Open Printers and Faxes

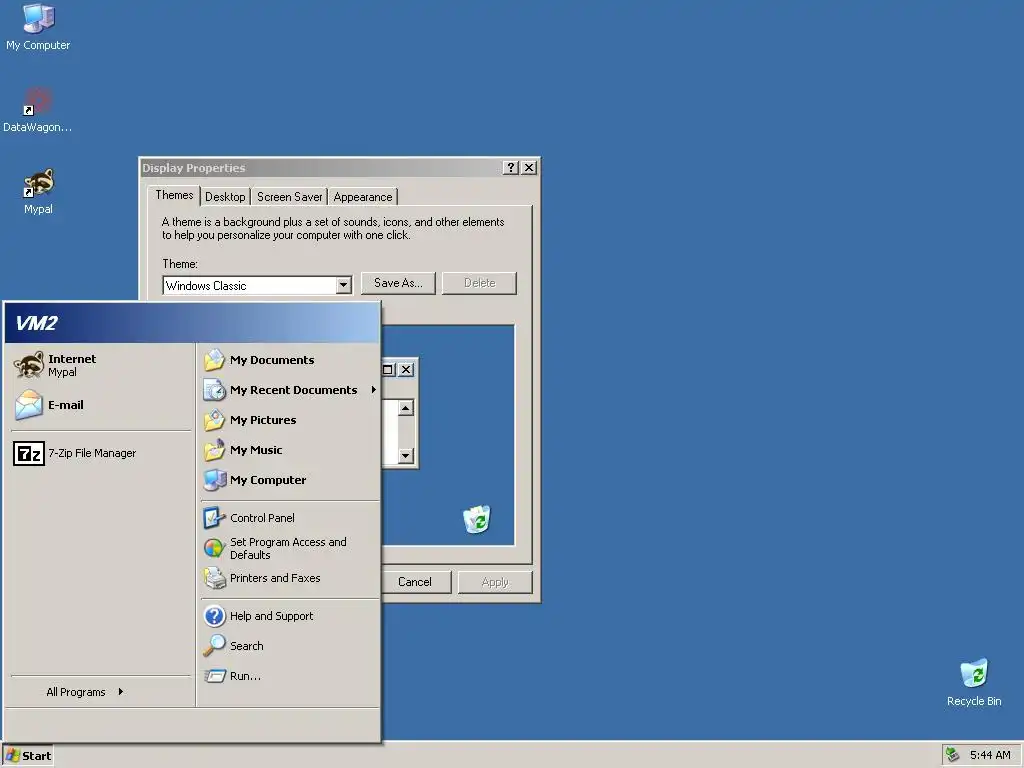click(290, 578)
